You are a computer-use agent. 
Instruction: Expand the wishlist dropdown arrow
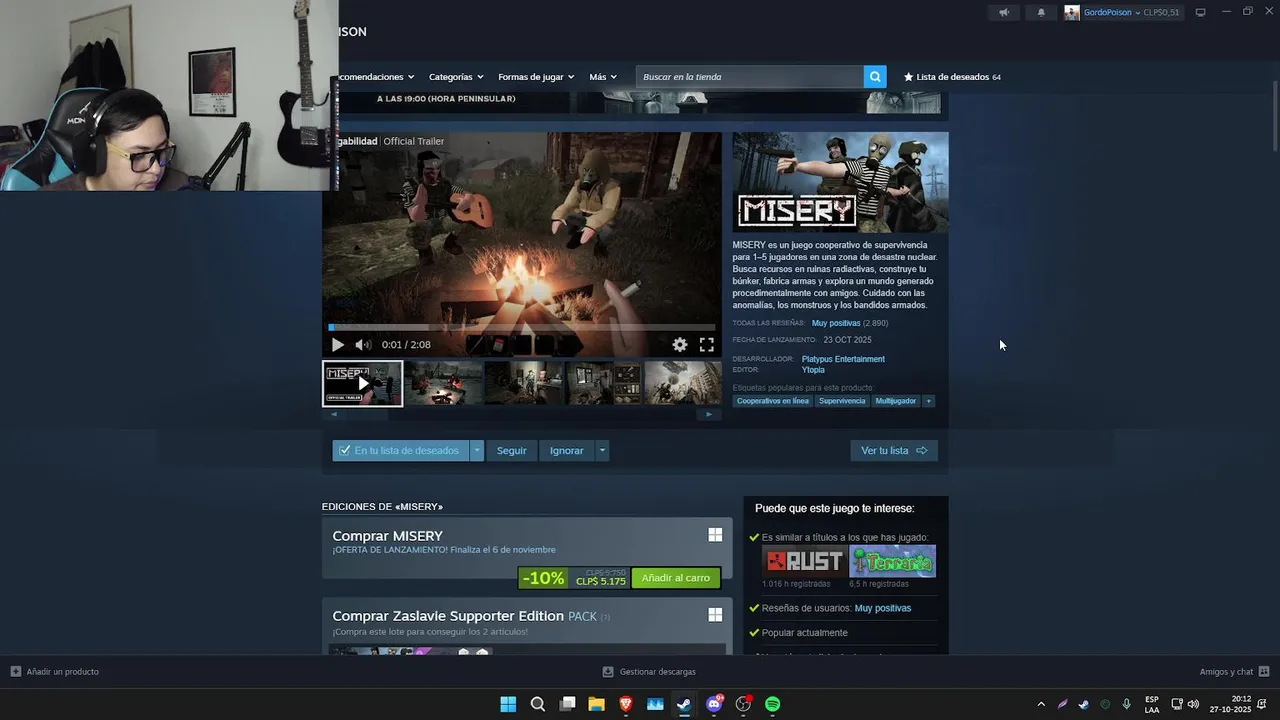click(x=477, y=451)
